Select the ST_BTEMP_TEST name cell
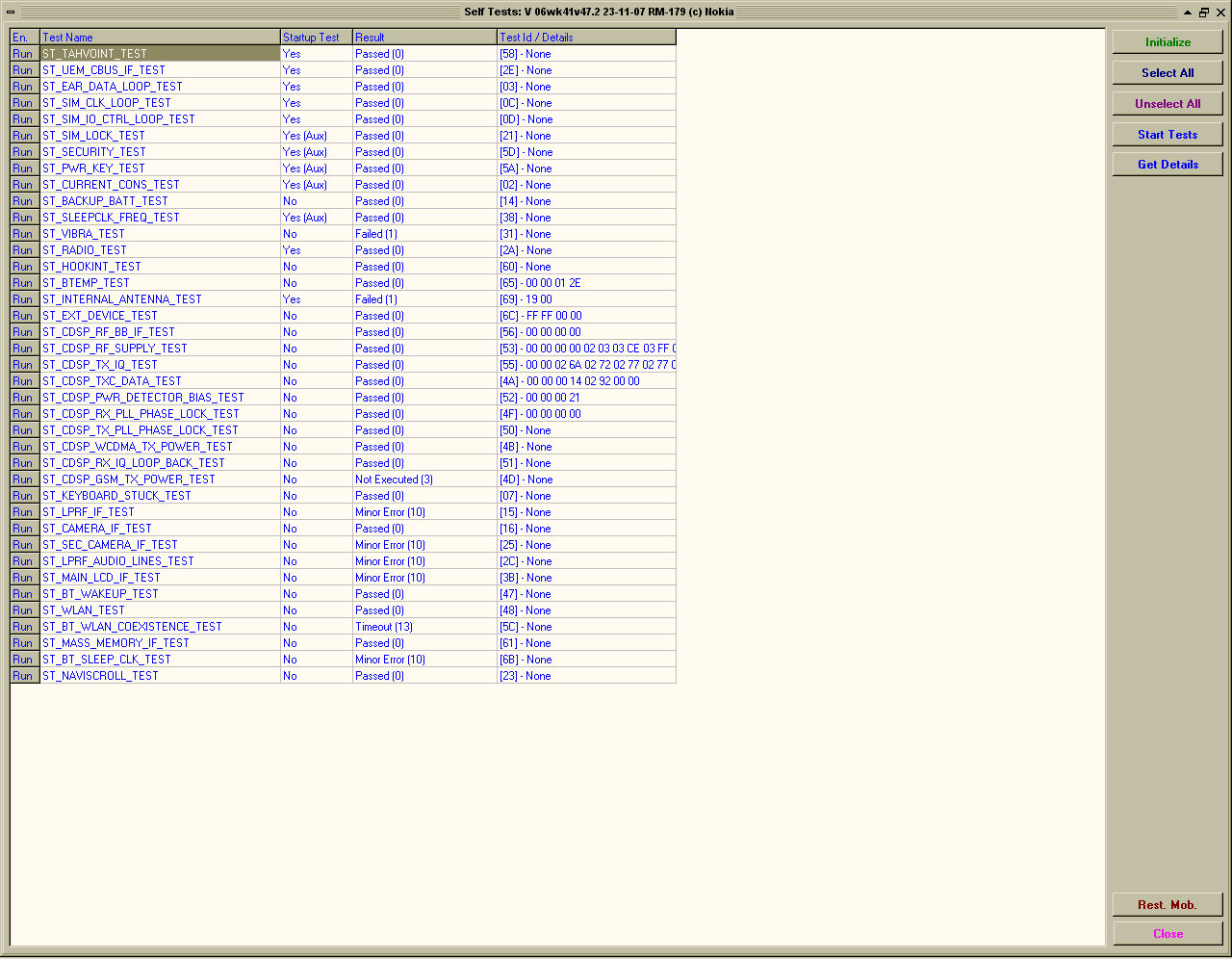 160,283
